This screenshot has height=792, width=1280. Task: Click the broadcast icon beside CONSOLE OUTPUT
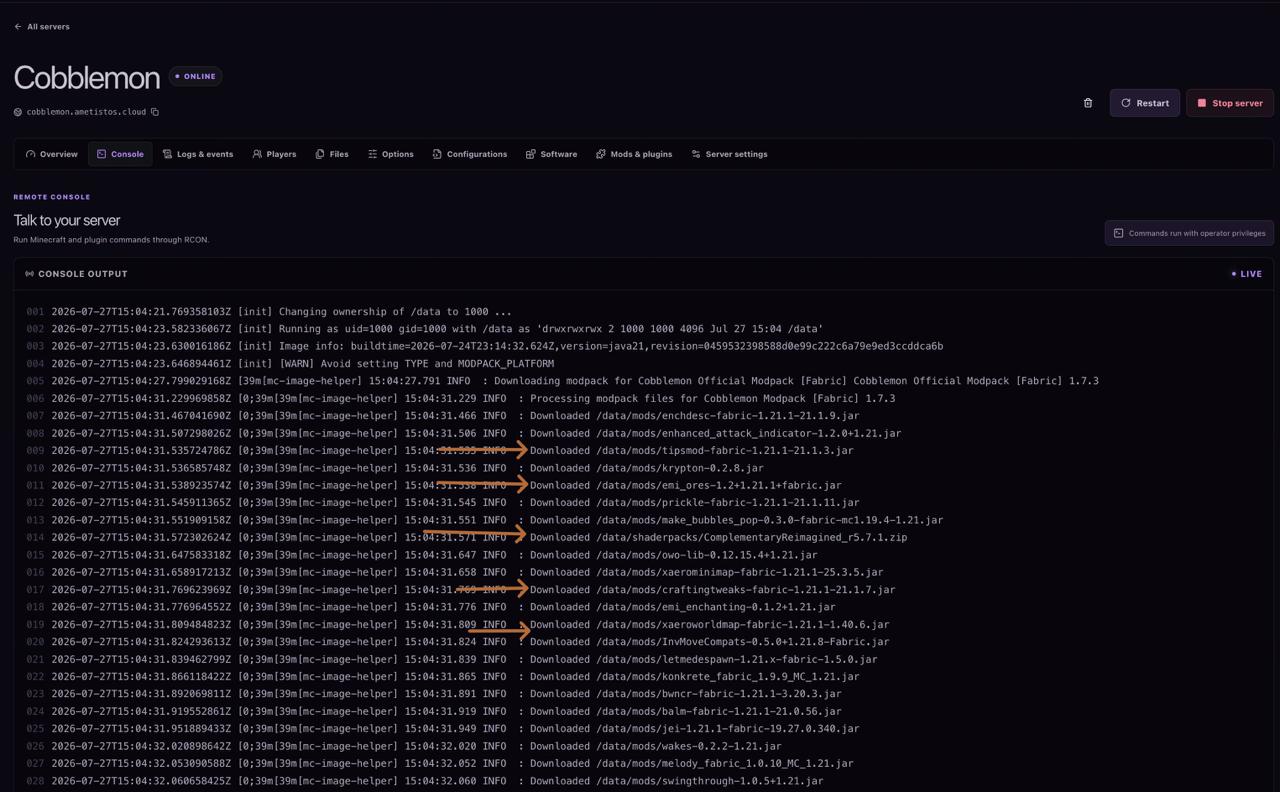click(29, 274)
